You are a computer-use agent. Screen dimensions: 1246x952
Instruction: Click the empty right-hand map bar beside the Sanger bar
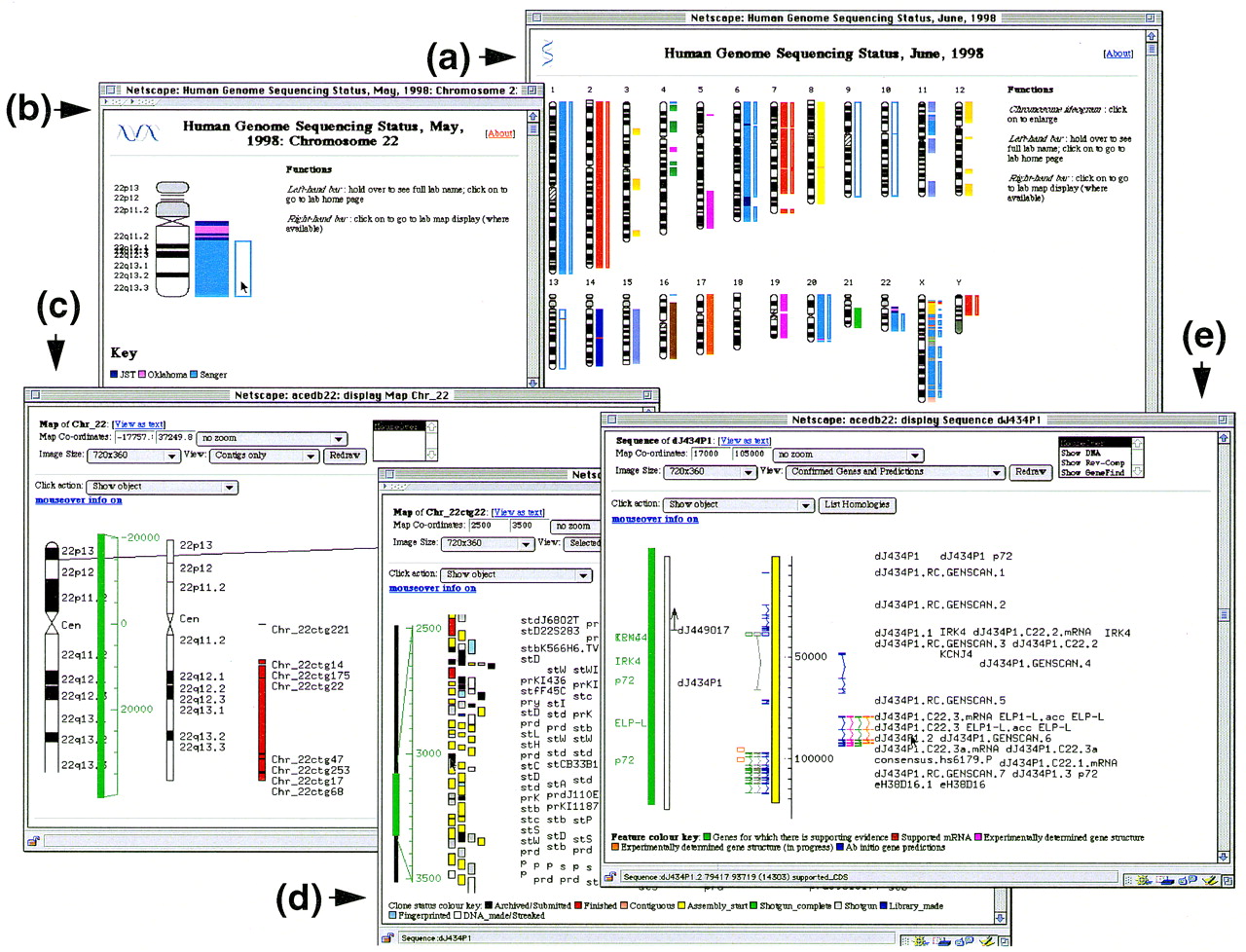[242, 269]
